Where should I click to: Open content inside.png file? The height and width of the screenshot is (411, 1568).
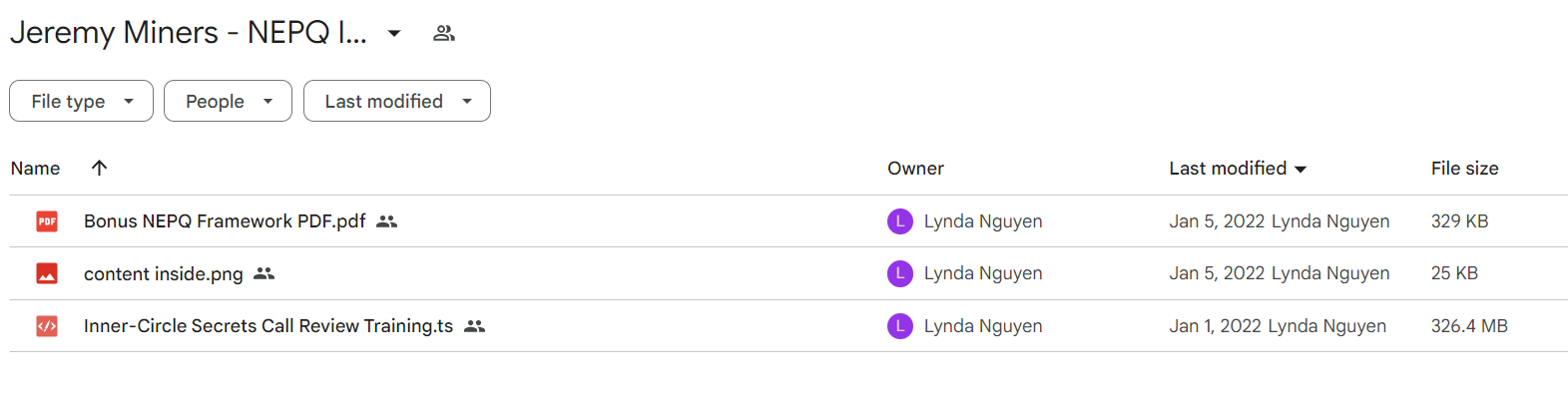(164, 273)
